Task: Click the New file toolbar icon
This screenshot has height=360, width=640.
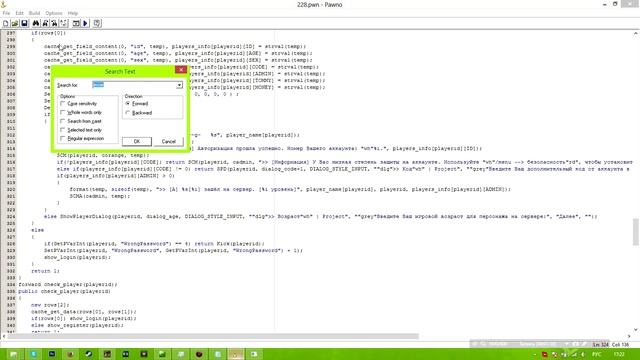Action: pos(6,23)
